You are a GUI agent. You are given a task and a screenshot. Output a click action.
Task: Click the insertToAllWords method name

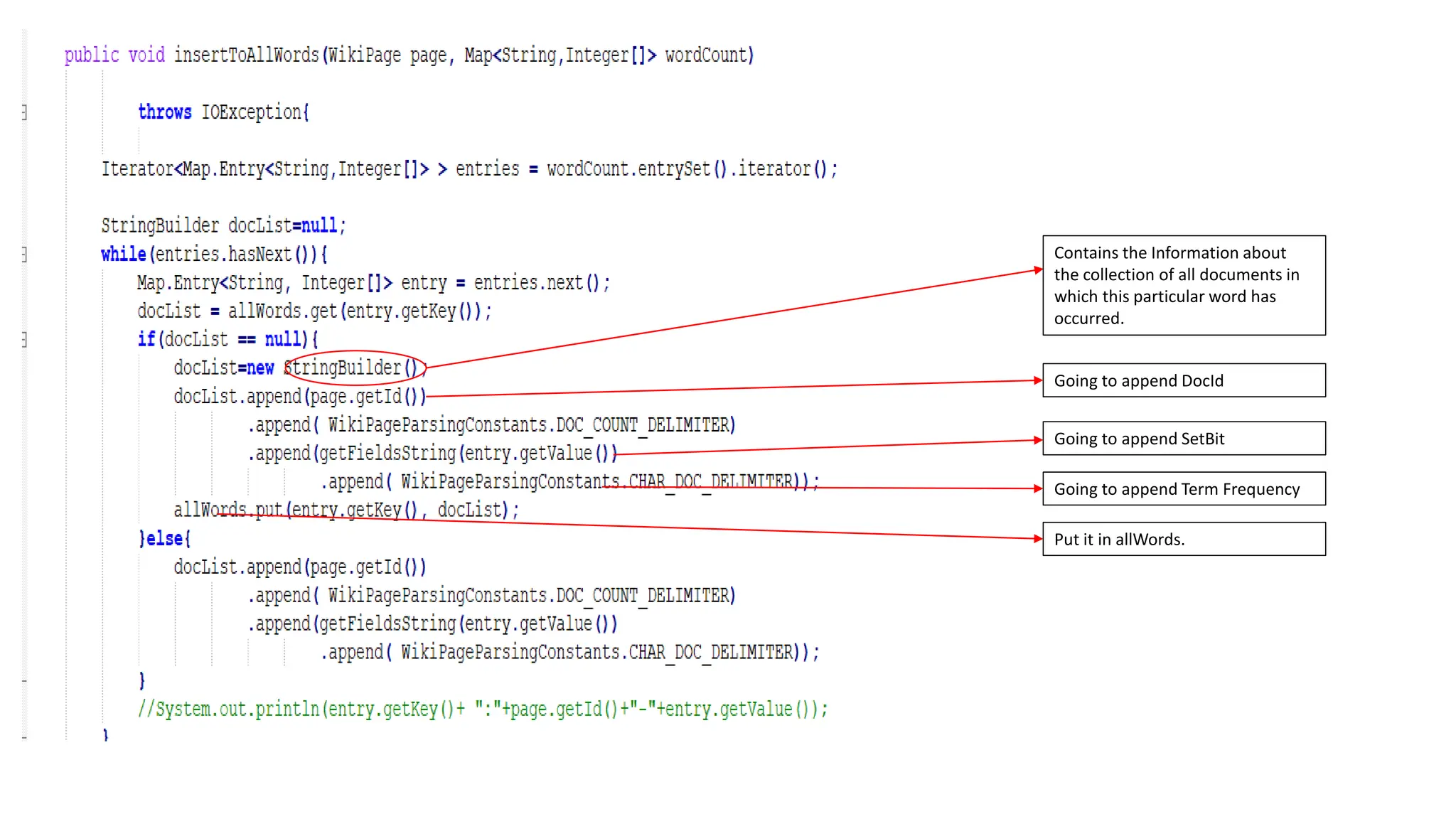pyautogui.click(x=246, y=55)
